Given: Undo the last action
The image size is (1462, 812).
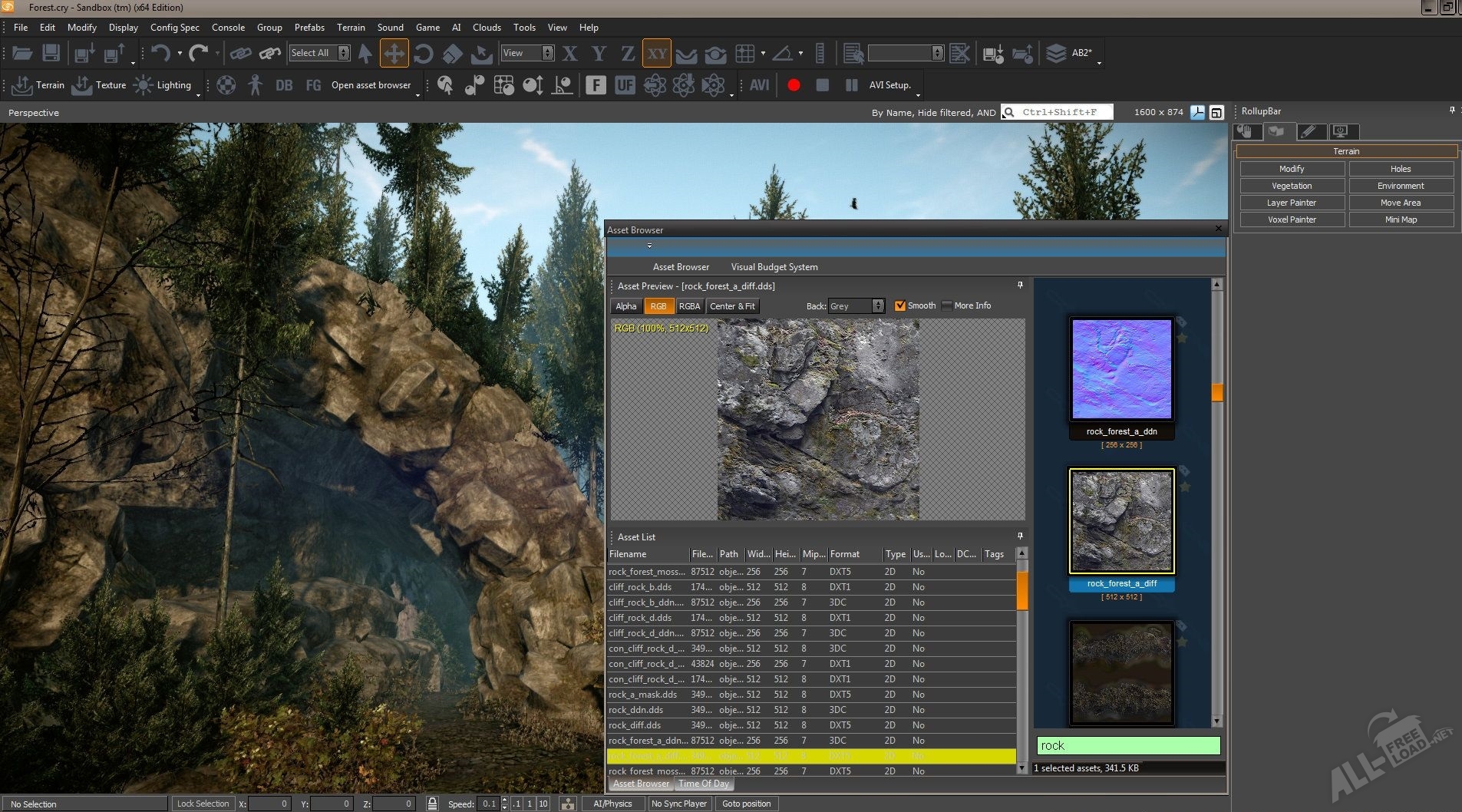Looking at the screenshot, I should click(160, 53).
